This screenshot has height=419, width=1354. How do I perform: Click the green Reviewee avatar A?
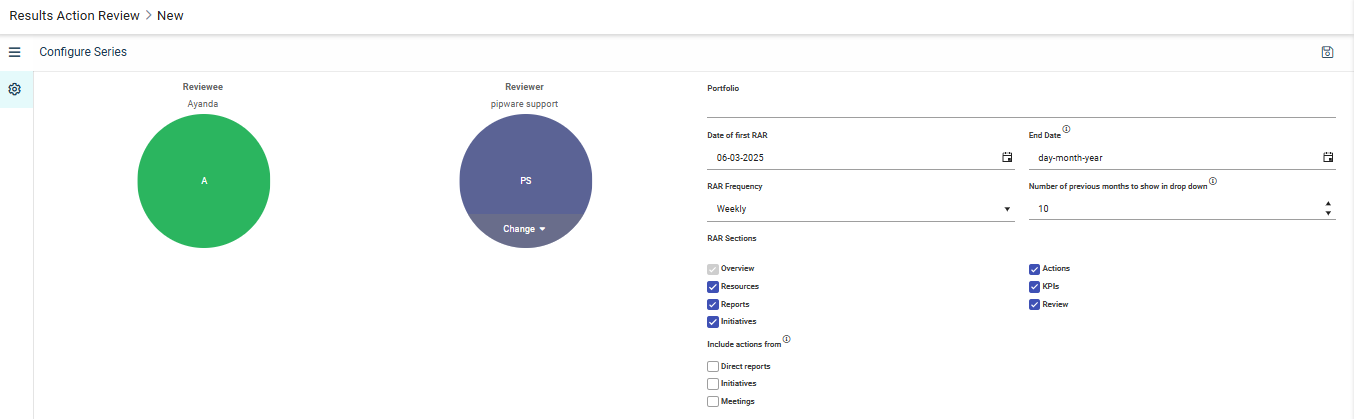pyautogui.click(x=203, y=181)
